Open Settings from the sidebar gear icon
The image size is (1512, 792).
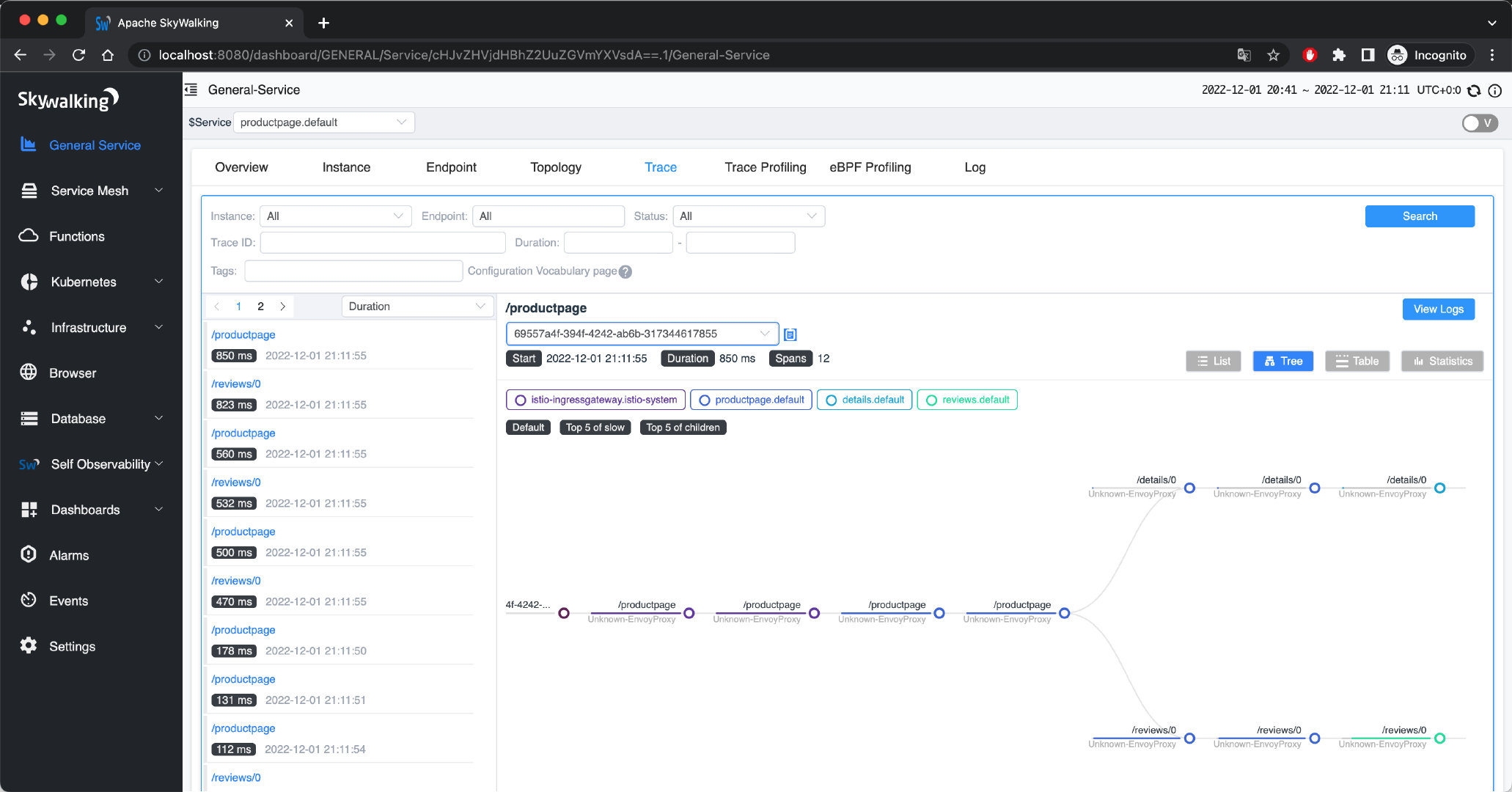pyautogui.click(x=28, y=646)
